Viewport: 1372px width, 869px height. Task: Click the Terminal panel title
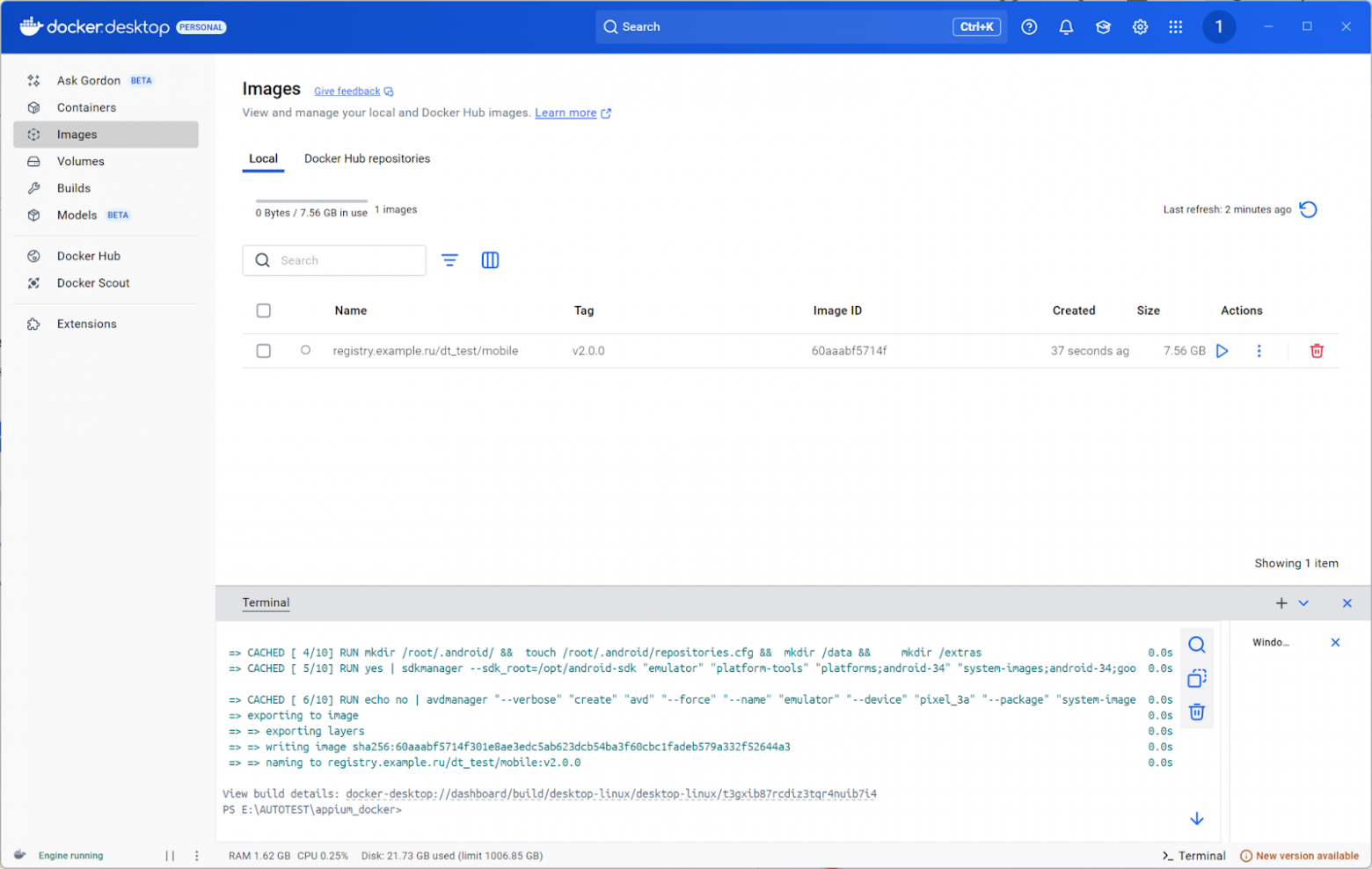coord(266,603)
